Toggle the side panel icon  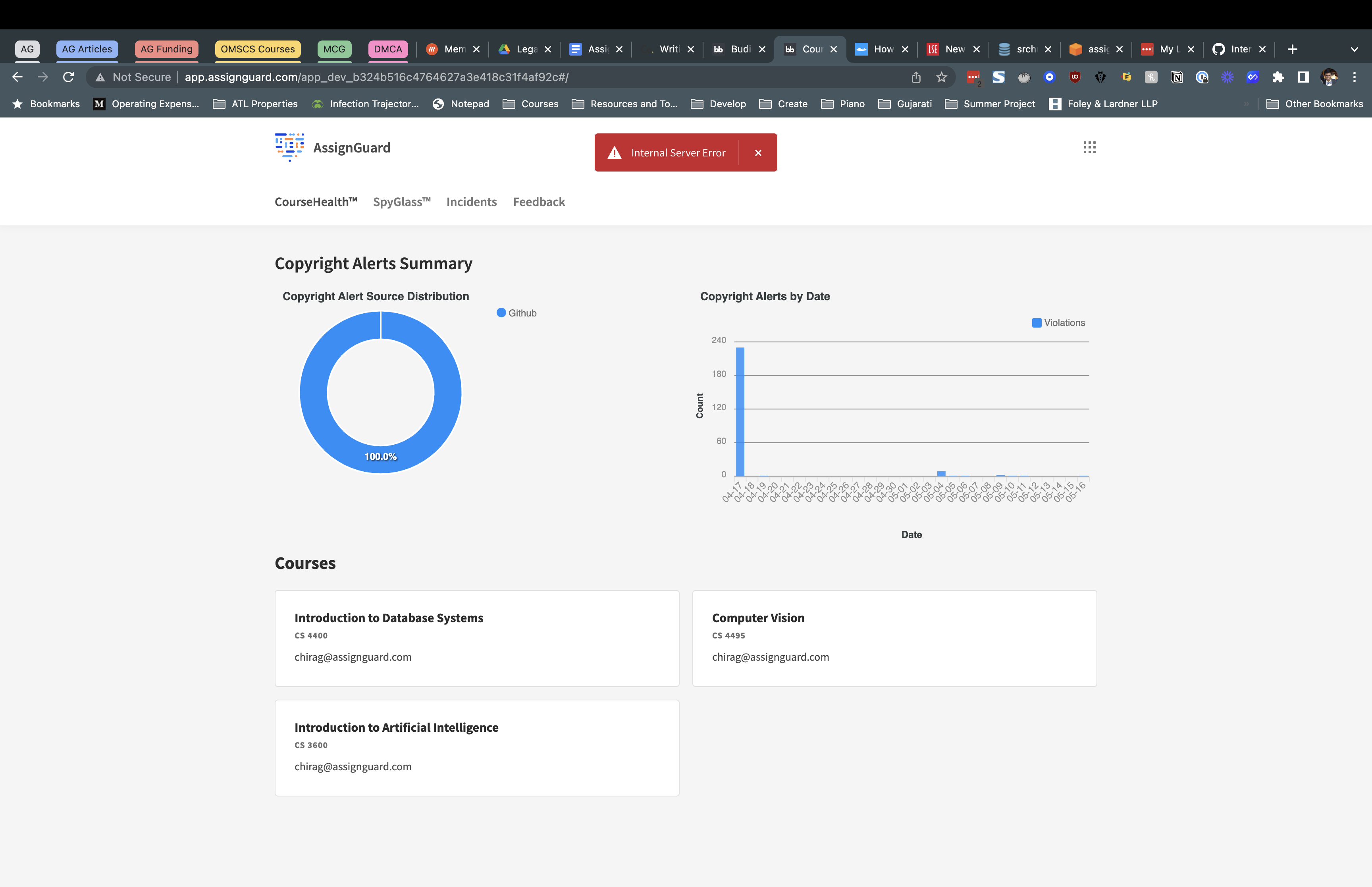pyautogui.click(x=1303, y=77)
